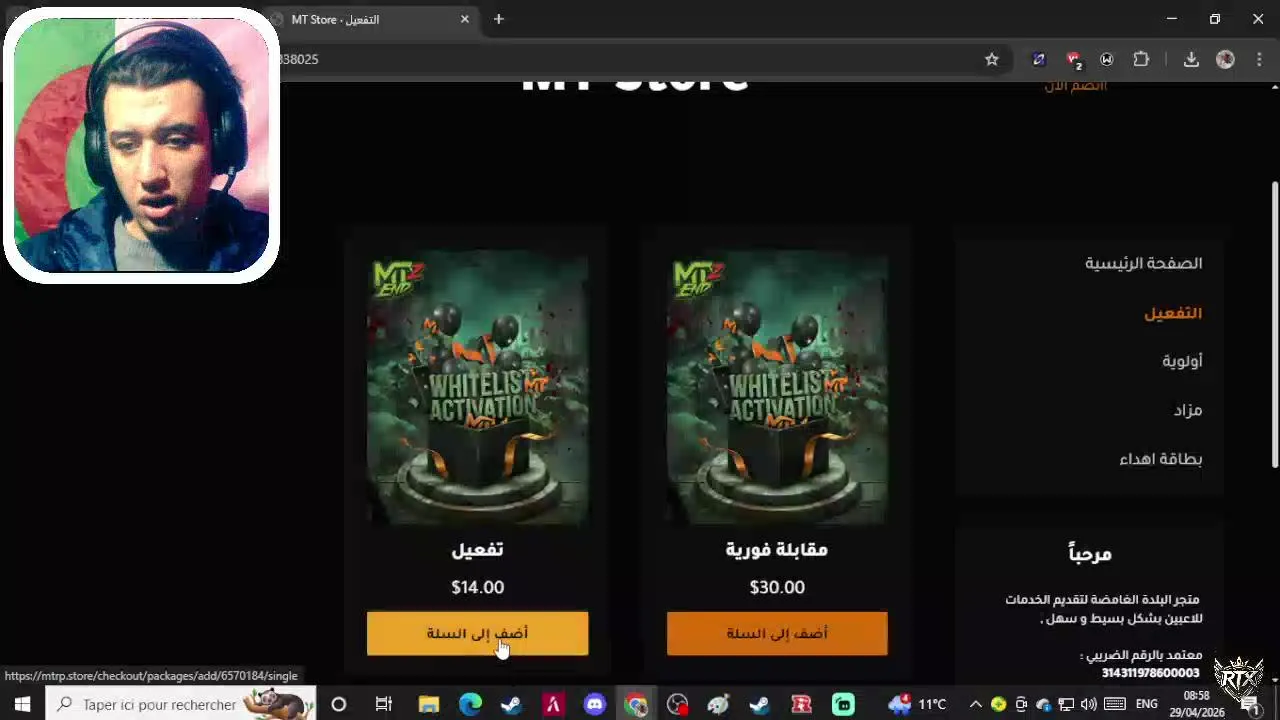The height and width of the screenshot is (720, 1280).
Task: Open network tray icon
Action: pos(1066,704)
